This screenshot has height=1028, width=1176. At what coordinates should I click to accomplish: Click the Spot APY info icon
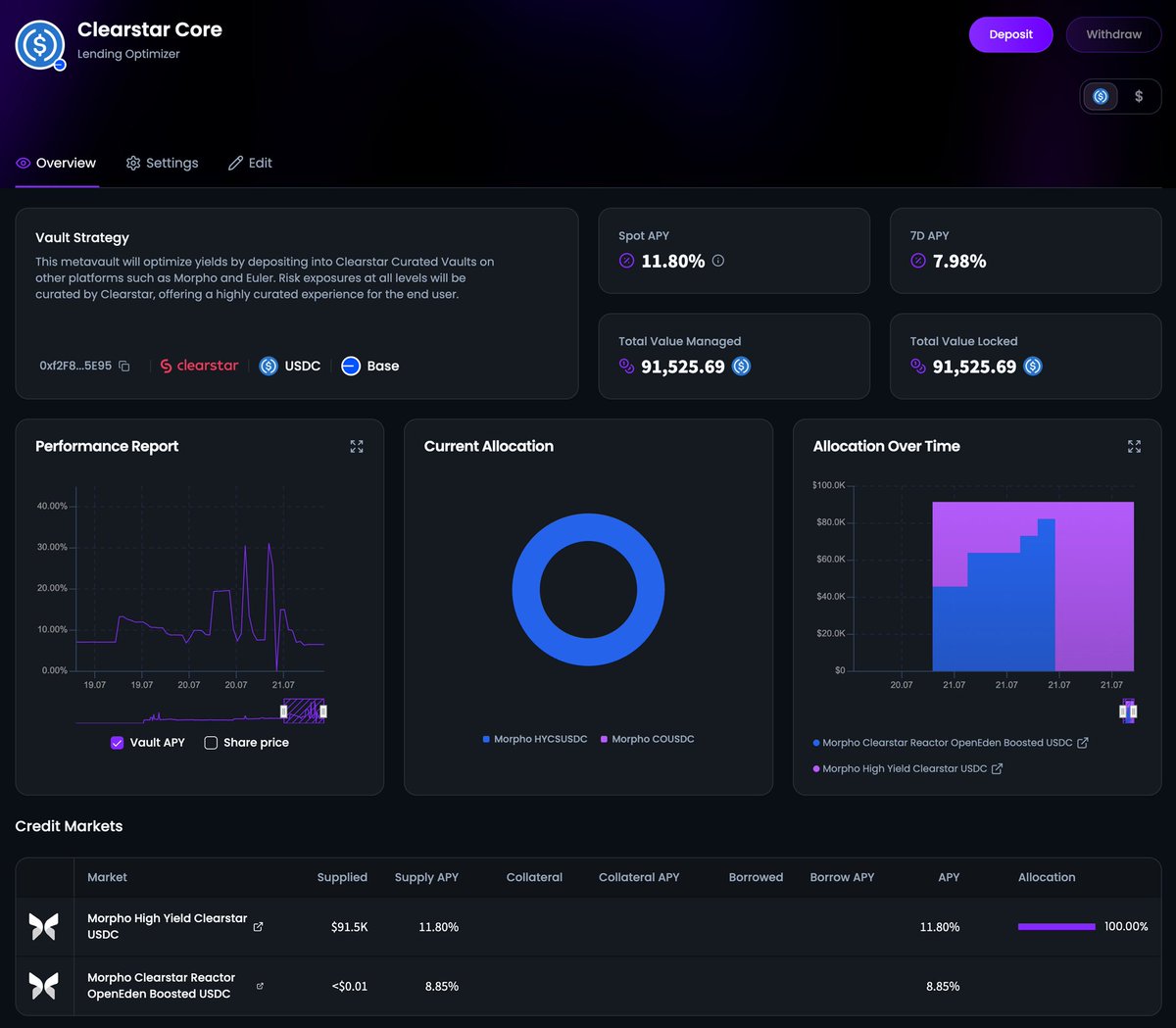pos(718,261)
